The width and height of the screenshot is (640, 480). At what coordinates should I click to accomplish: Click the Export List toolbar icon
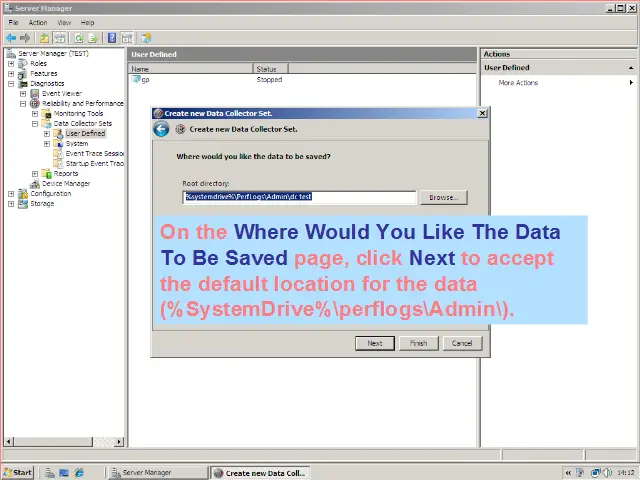click(x=93, y=38)
